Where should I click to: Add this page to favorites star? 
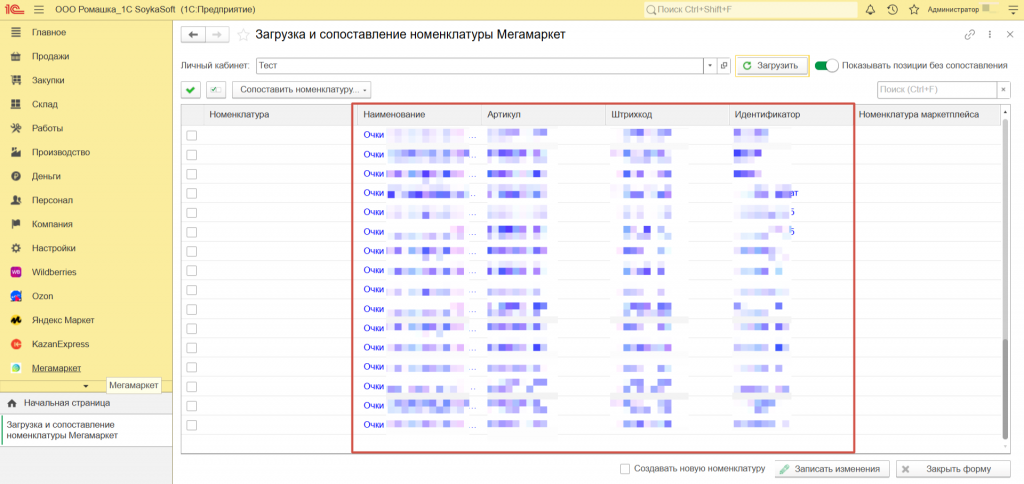coord(243,35)
